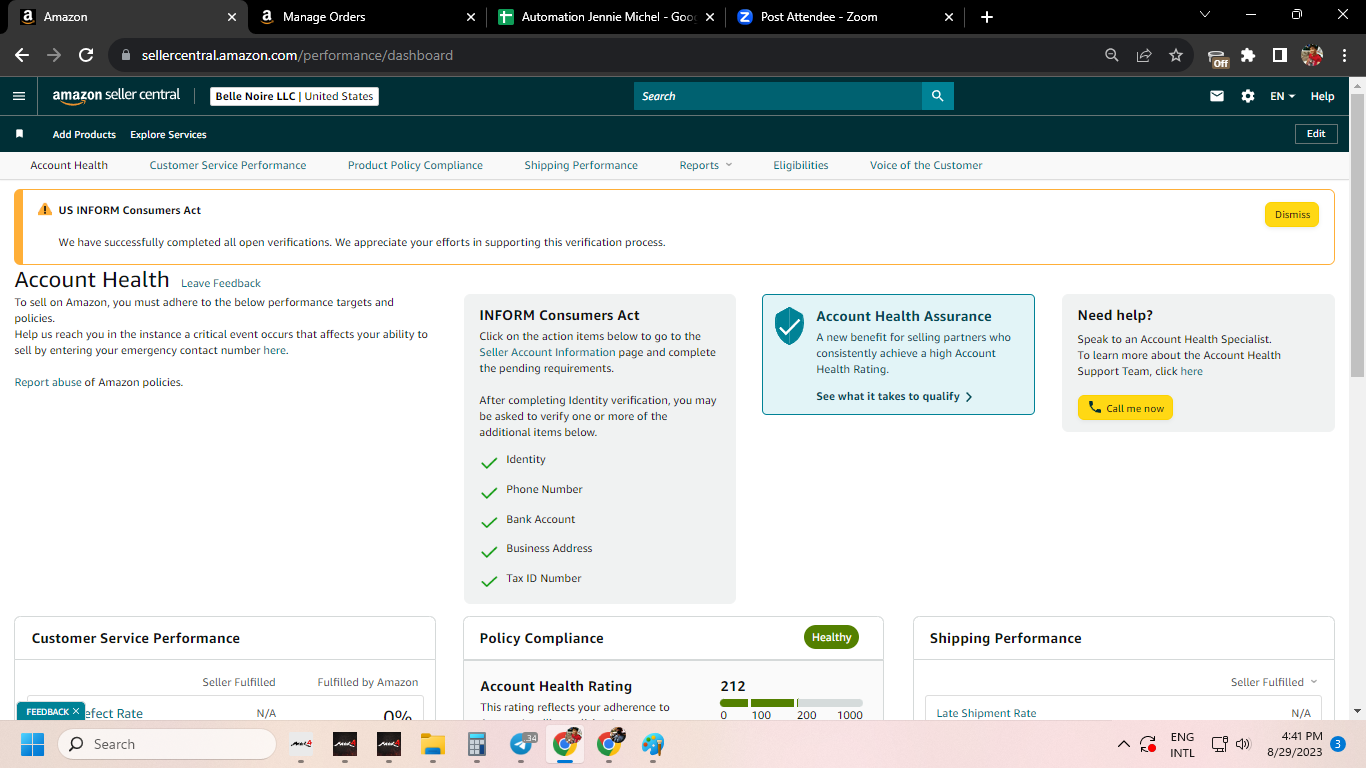Click the Amazon Seller Central logo

coord(116,96)
